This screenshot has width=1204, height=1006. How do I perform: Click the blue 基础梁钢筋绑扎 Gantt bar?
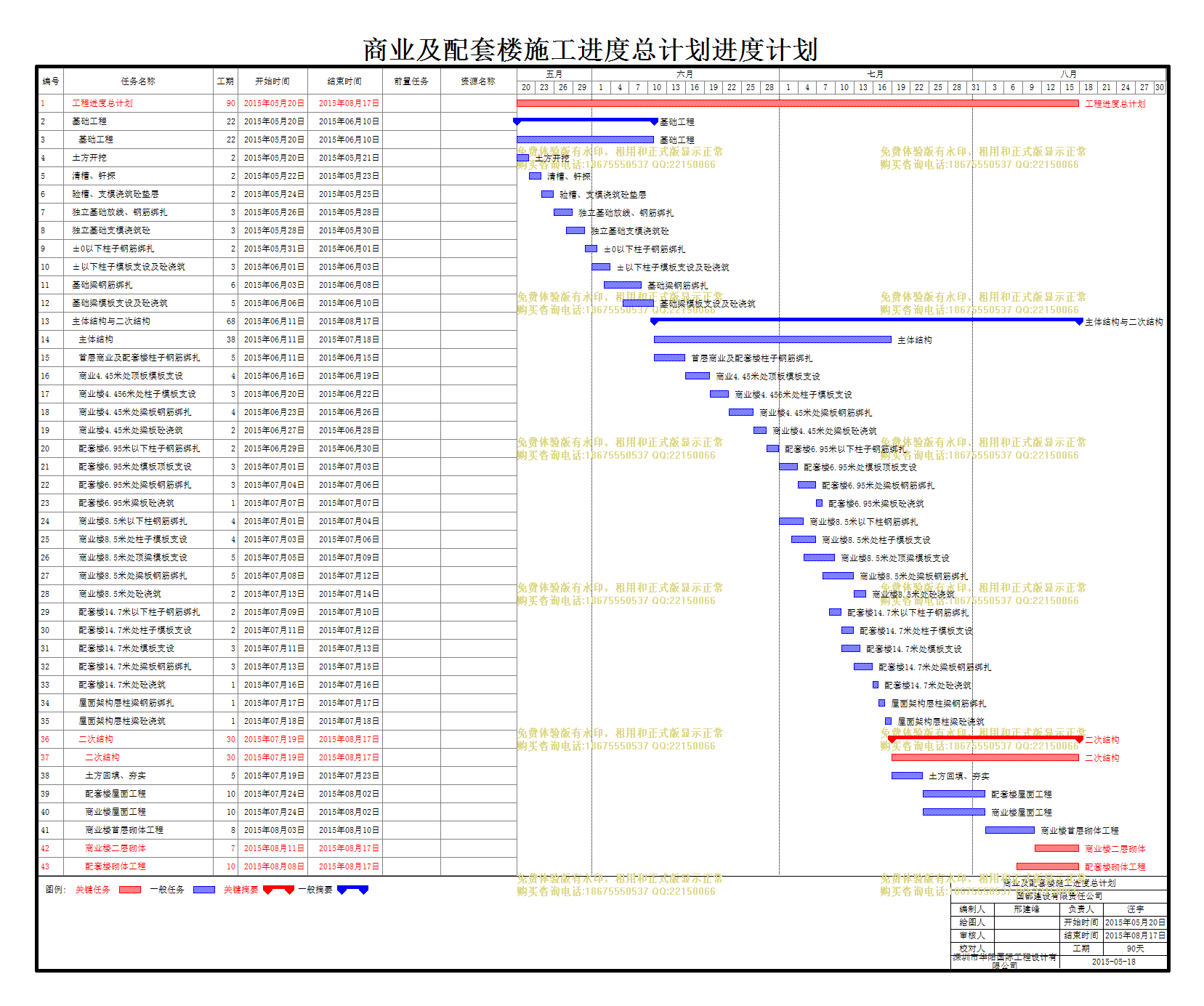pyautogui.click(x=622, y=285)
